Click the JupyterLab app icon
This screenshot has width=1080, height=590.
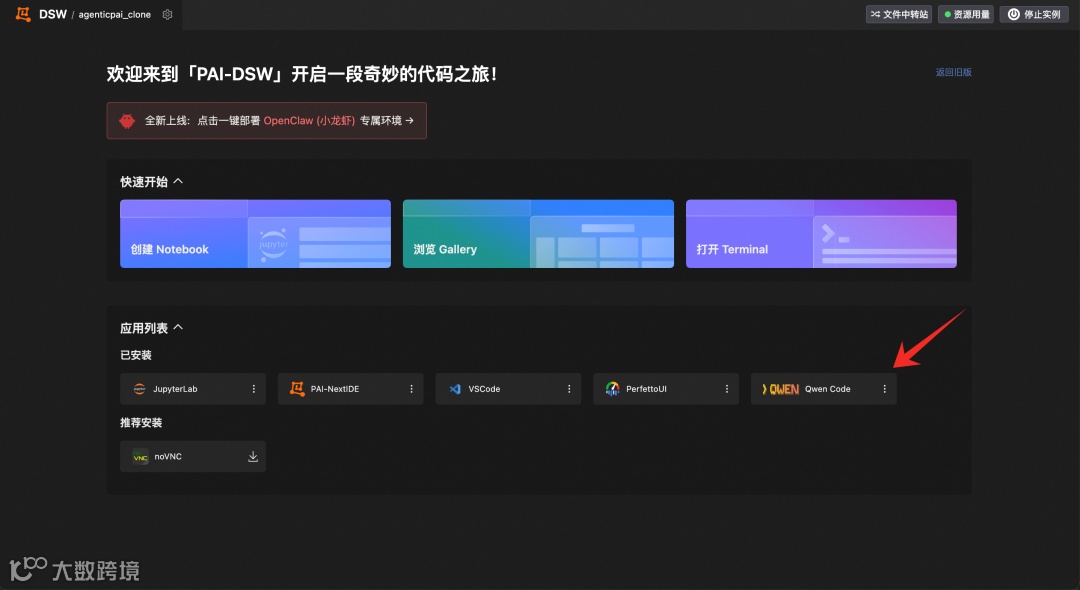pyautogui.click(x=140, y=389)
